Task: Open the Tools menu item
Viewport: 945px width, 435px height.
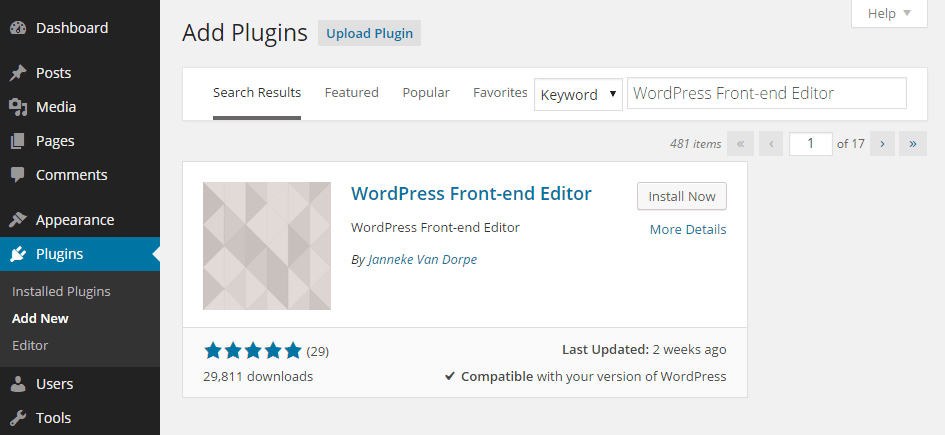Action: pos(80,418)
